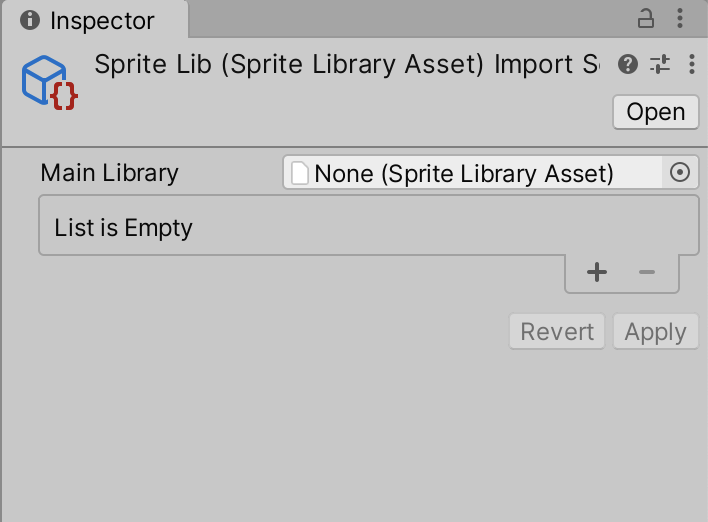Screen dimensions: 708x522
Task: Add a list entry with the plus icon
Action: [x=597, y=272]
